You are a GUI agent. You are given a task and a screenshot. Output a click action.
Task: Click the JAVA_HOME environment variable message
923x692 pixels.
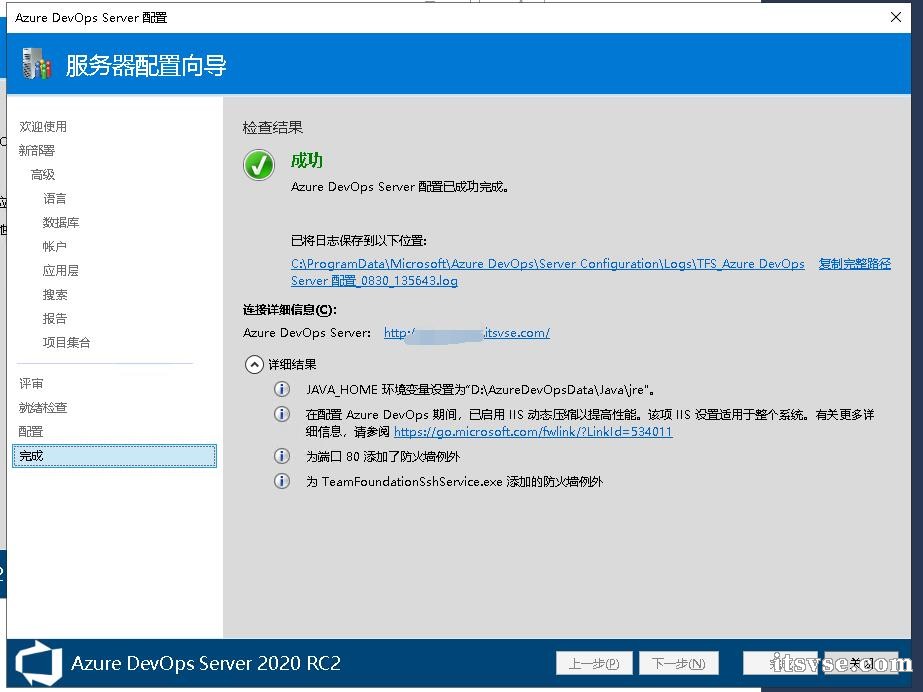click(480, 390)
